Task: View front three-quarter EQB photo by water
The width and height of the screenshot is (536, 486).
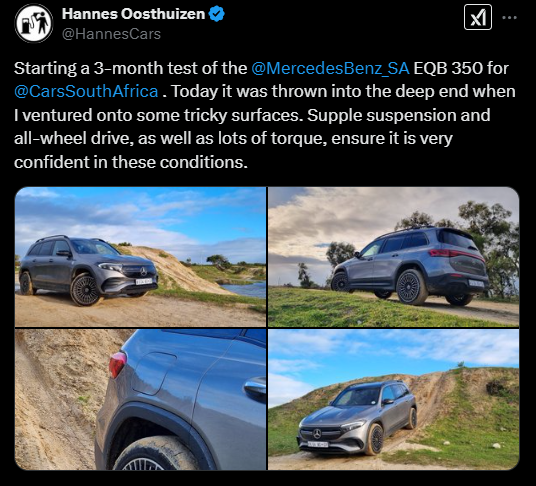Action: click(140, 257)
